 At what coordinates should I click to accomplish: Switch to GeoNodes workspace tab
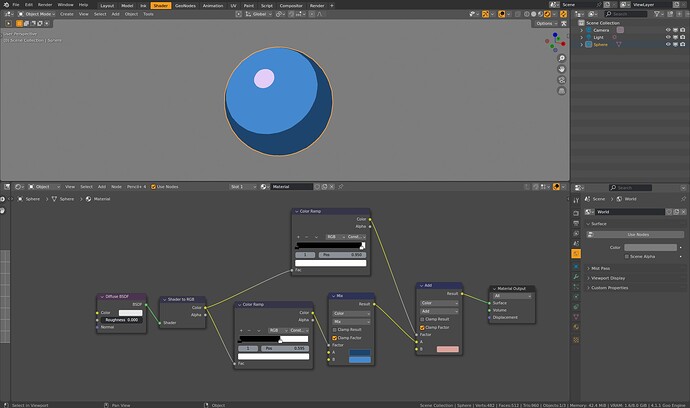(185, 6)
